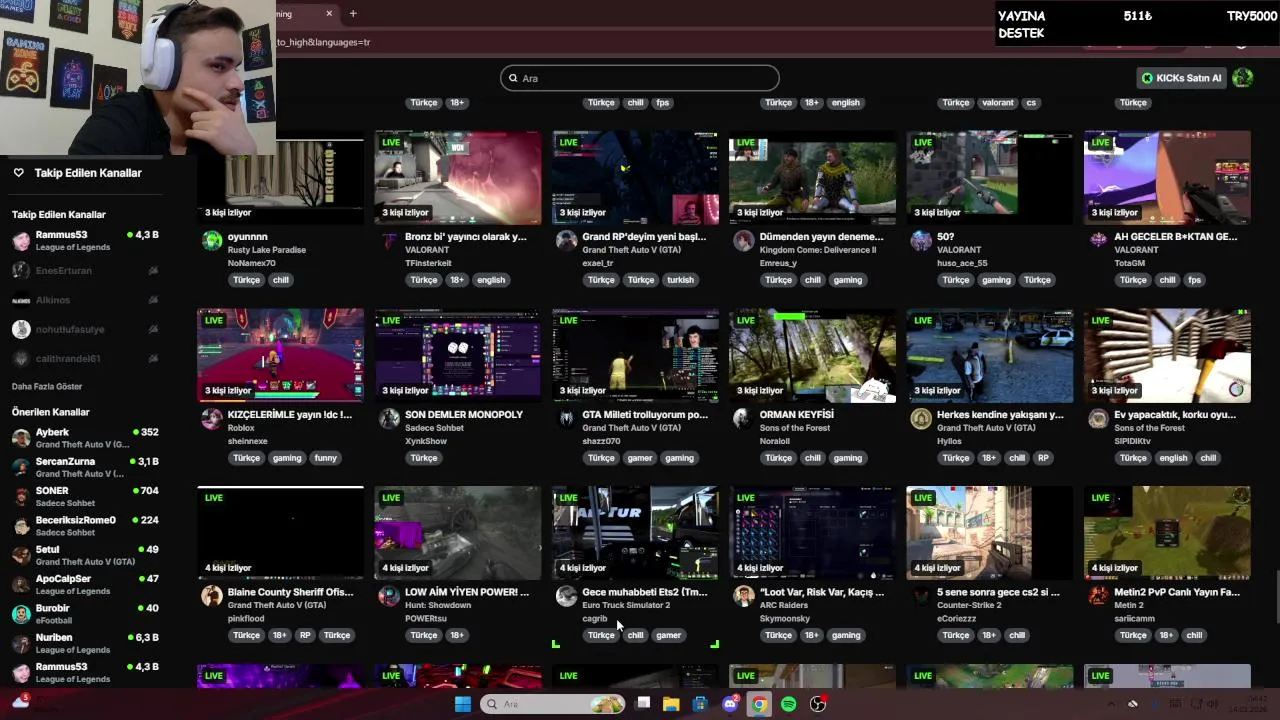Screen dimensions: 1280x720
Task: Select the RP tag on Hyllos's stream
Action: coord(1043,458)
